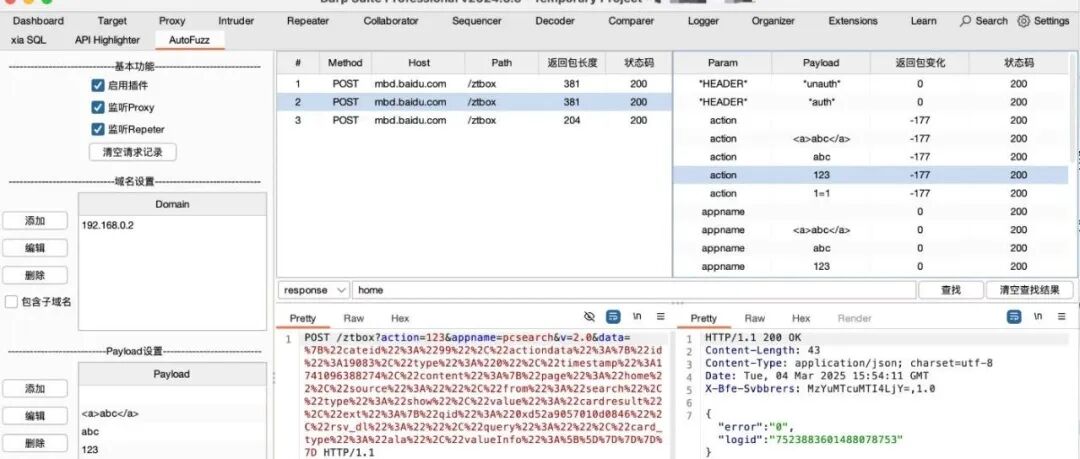Select <a>abc</a> in the left Payload list
Image resolution: width=1080 pixels, height=459 pixels.
[172, 414]
